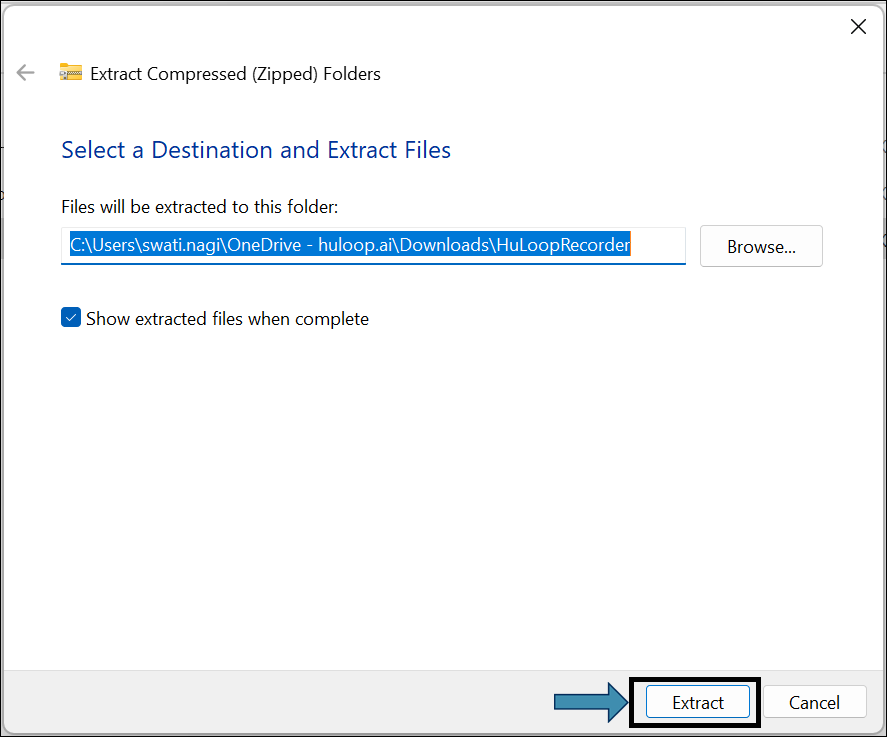Click the zipped folder icon in title

click(70, 73)
